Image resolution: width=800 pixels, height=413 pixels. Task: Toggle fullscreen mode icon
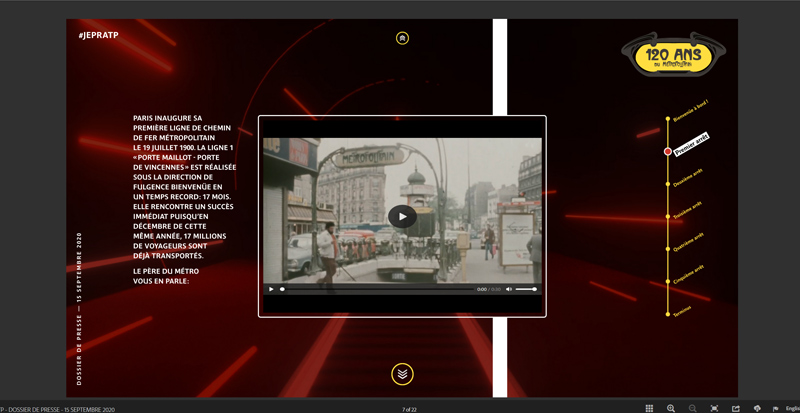(714, 408)
